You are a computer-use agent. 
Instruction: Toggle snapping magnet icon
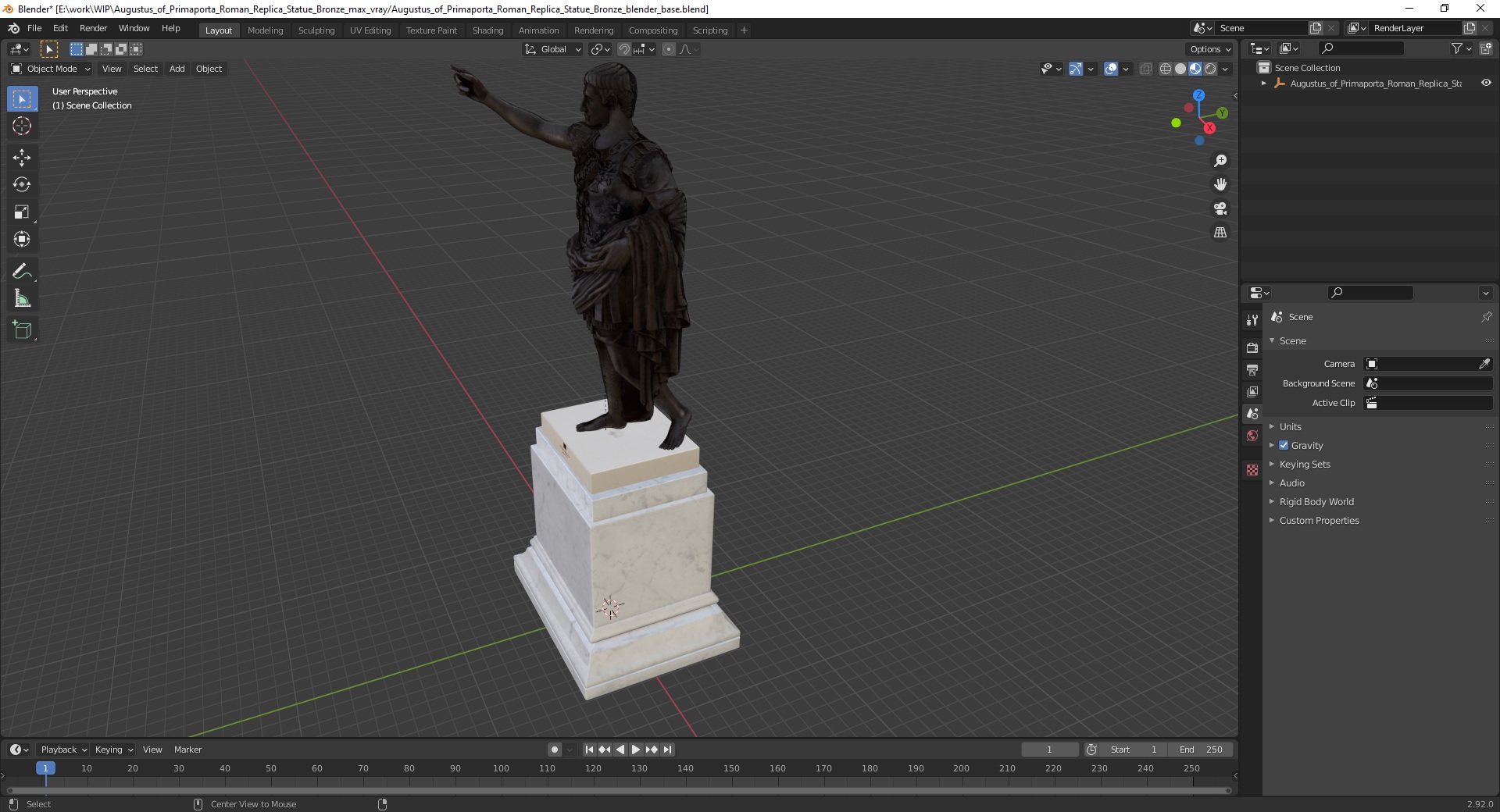(623, 49)
